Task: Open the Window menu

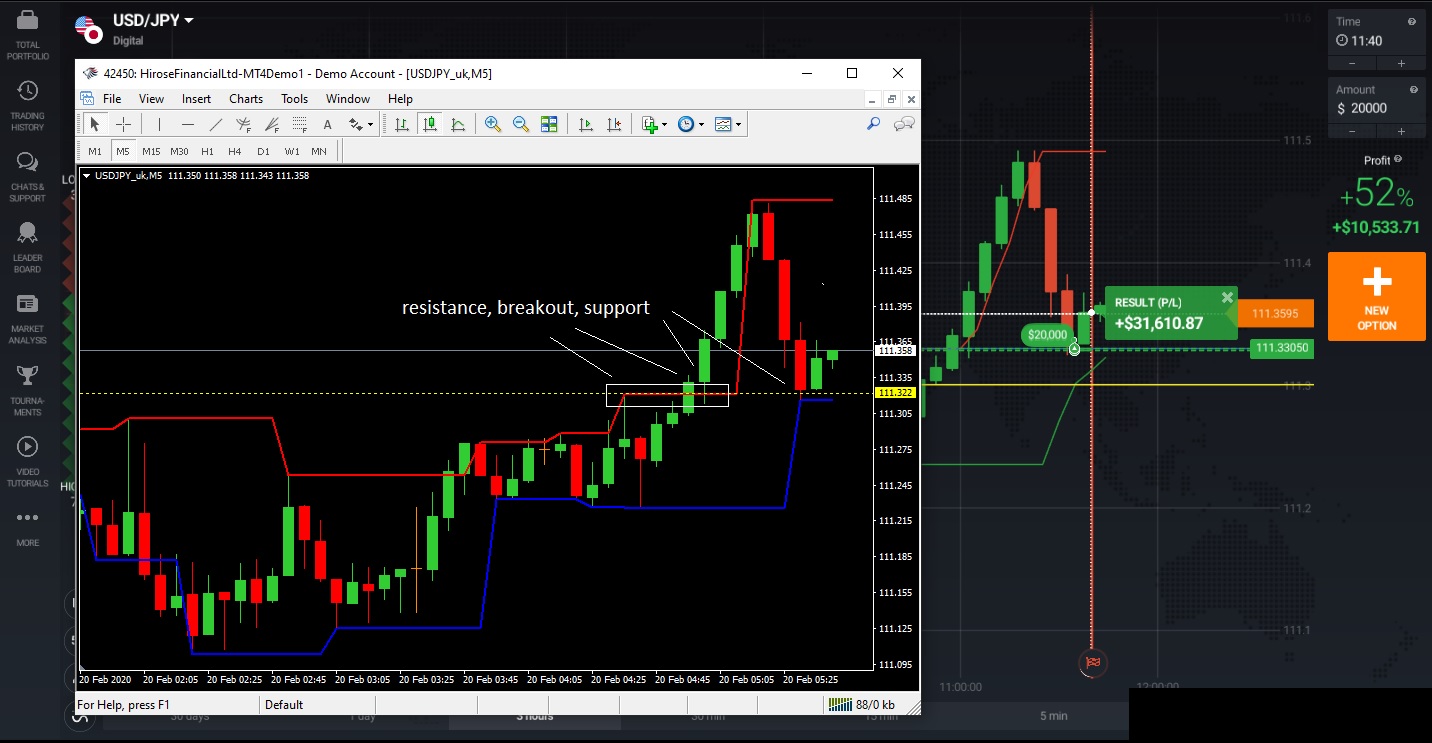Action: pyautogui.click(x=348, y=99)
